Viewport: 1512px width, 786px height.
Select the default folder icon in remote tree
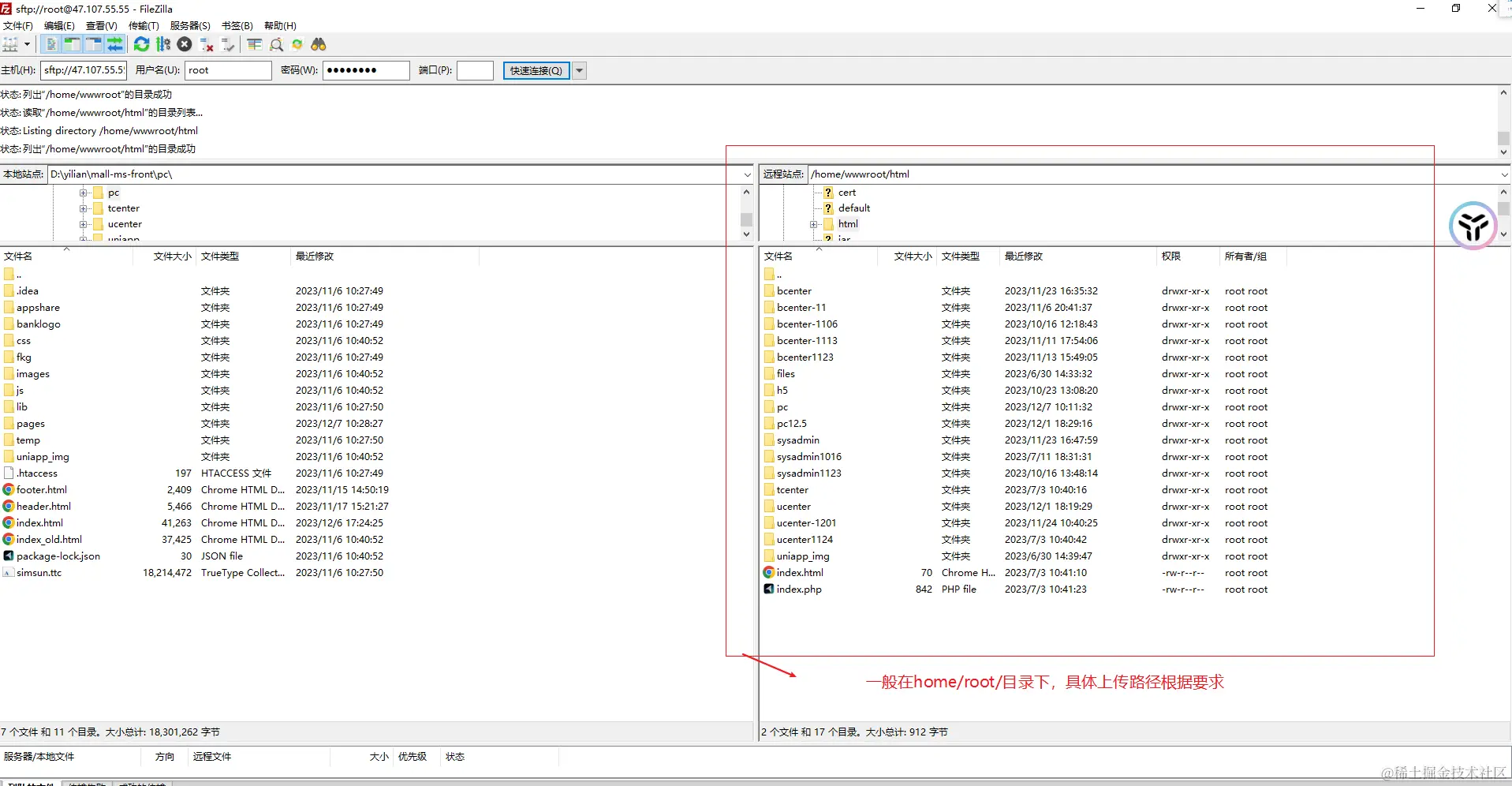[x=828, y=208]
